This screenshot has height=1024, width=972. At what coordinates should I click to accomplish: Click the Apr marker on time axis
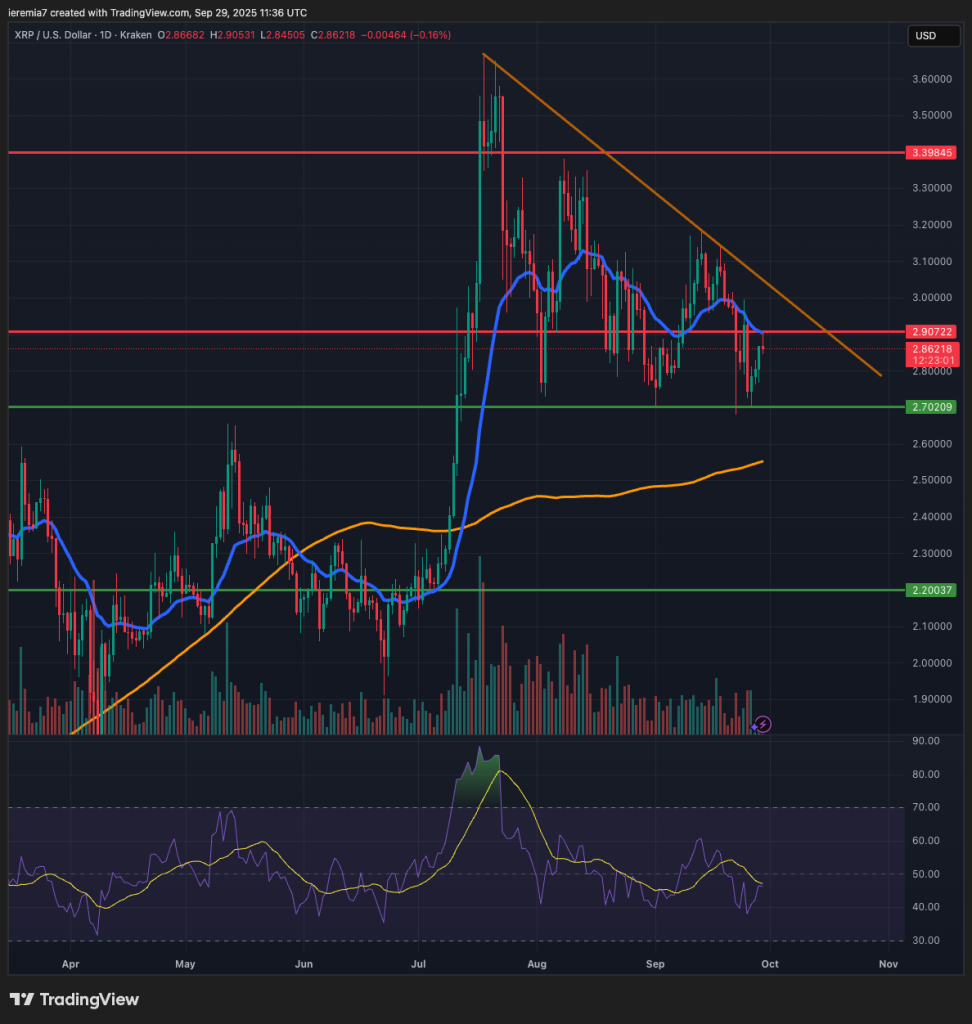(70, 963)
